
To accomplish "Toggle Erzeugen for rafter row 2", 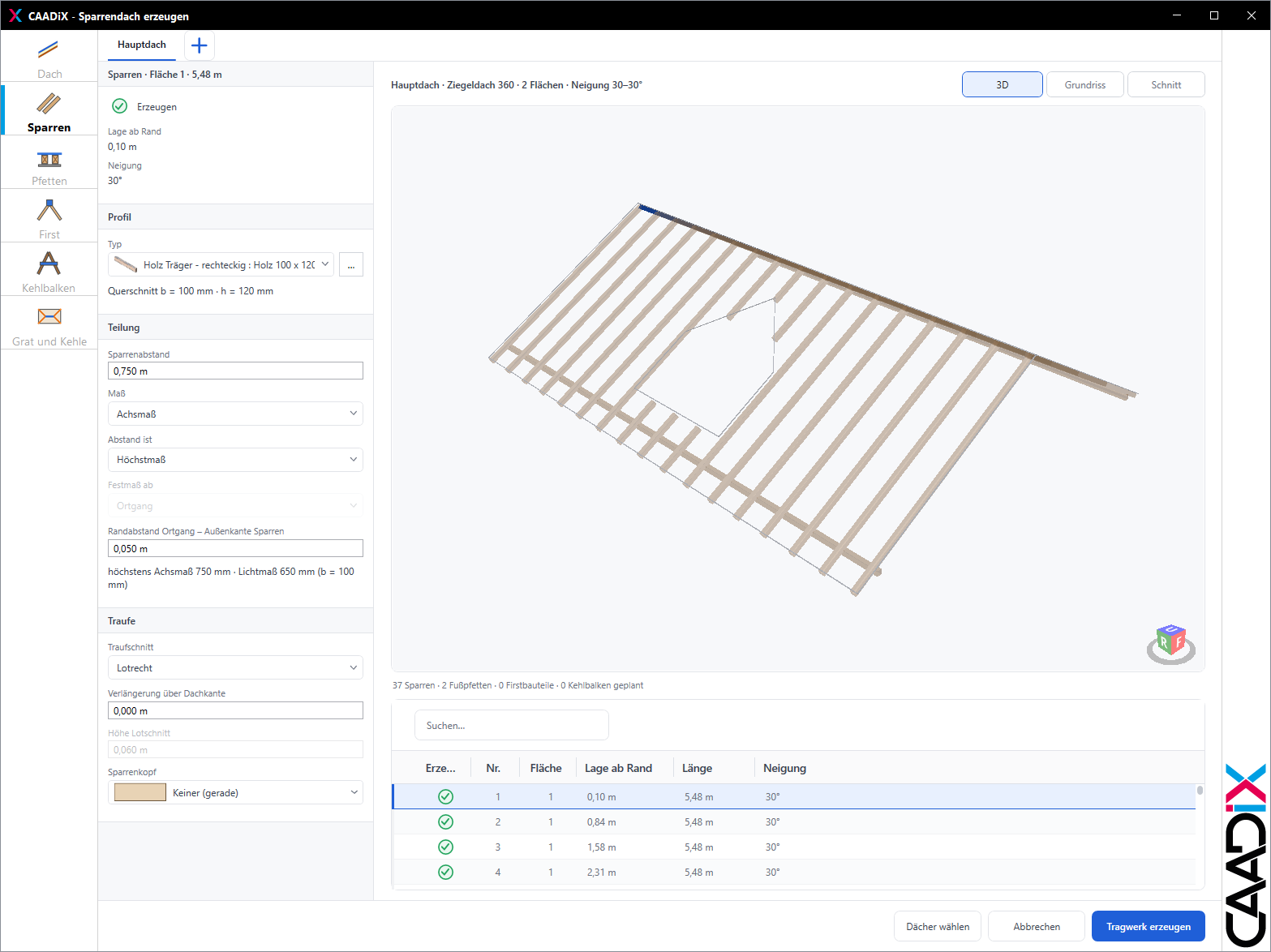I will coord(445,821).
